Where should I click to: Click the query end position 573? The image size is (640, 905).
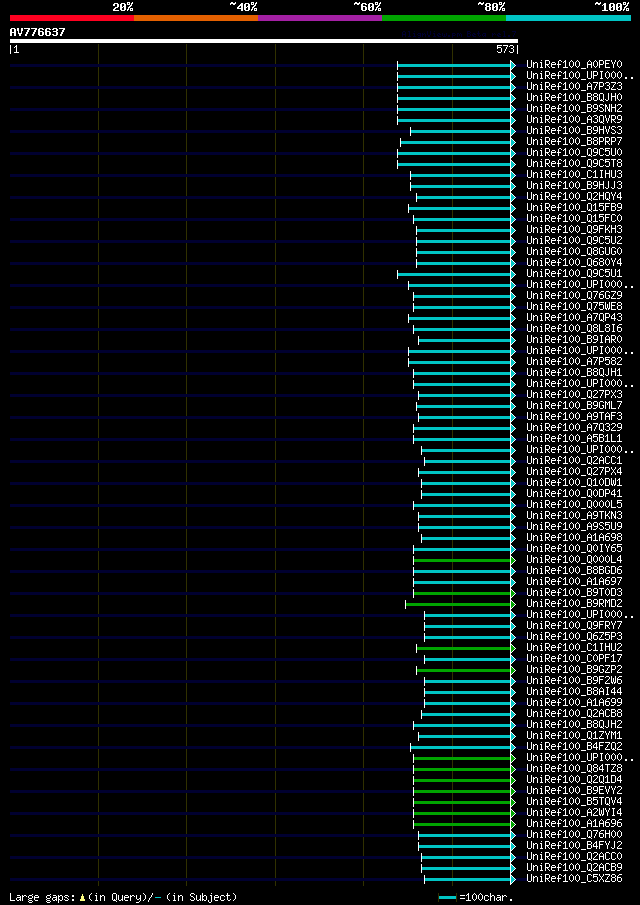point(505,50)
